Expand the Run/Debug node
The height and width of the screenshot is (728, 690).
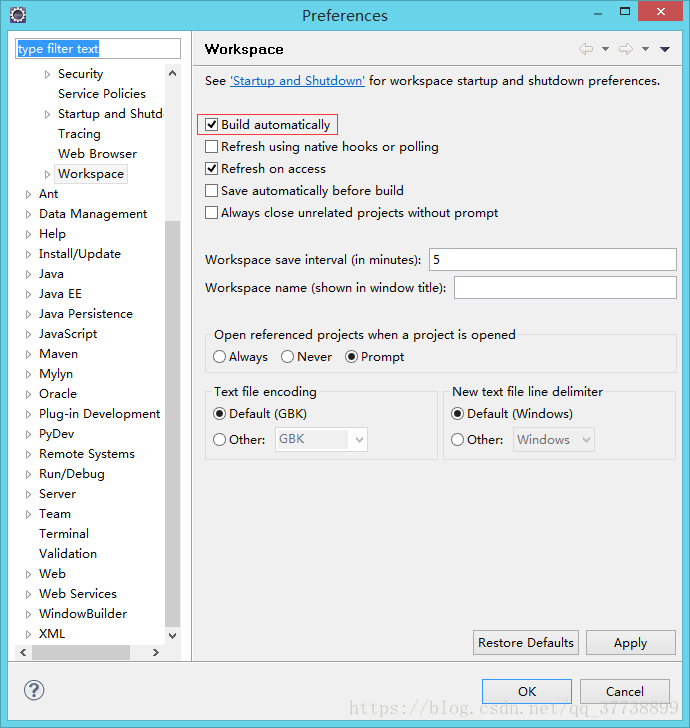[x=28, y=474]
